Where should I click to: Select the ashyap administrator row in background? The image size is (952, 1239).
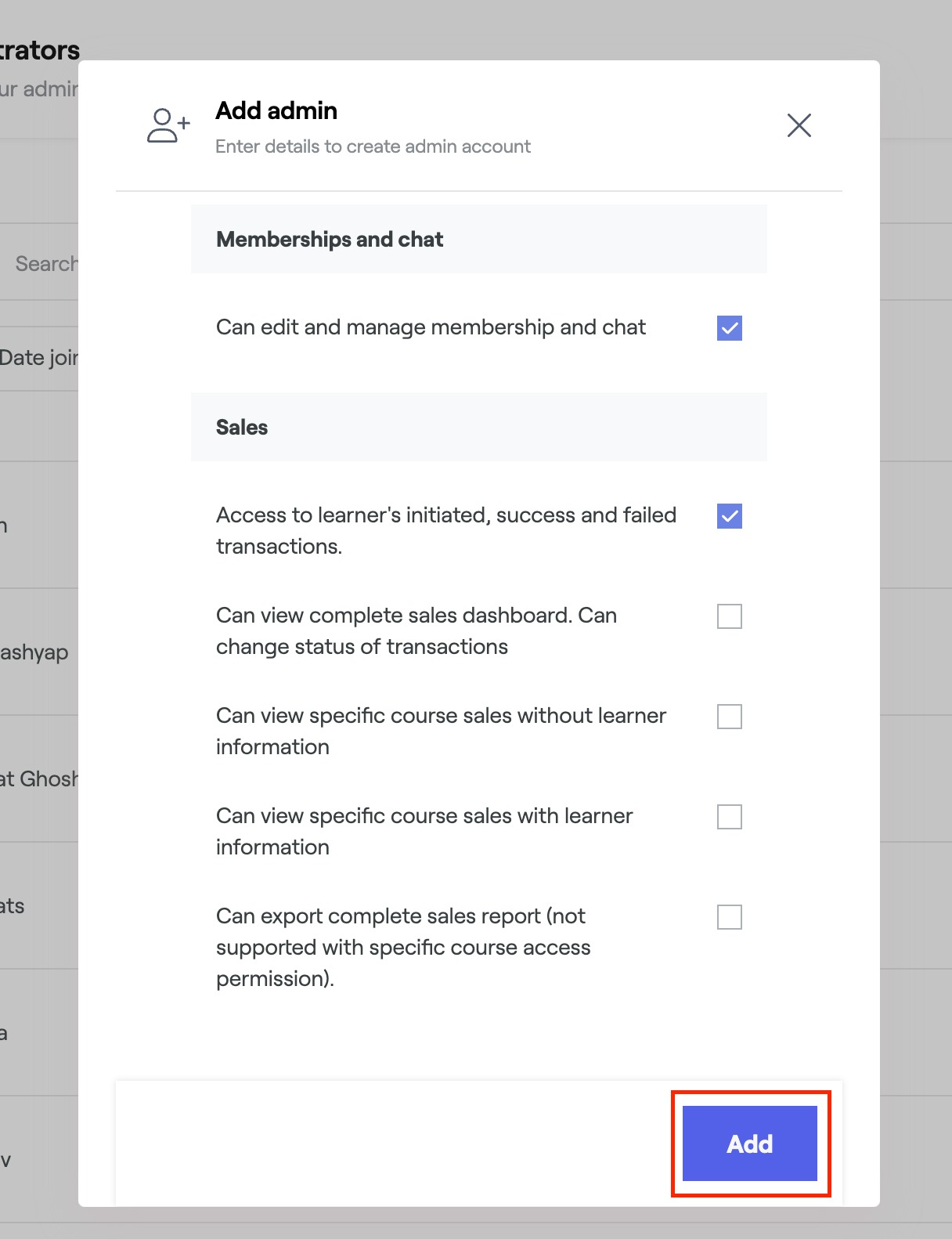point(34,652)
